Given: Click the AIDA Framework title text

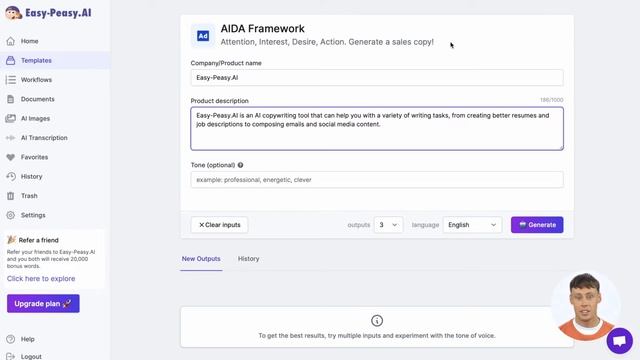Looking at the screenshot, I should point(262,29).
